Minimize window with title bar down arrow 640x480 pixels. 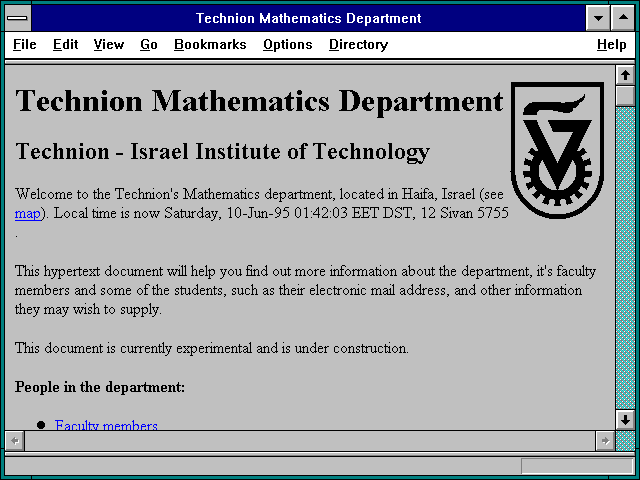tap(598, 18)
